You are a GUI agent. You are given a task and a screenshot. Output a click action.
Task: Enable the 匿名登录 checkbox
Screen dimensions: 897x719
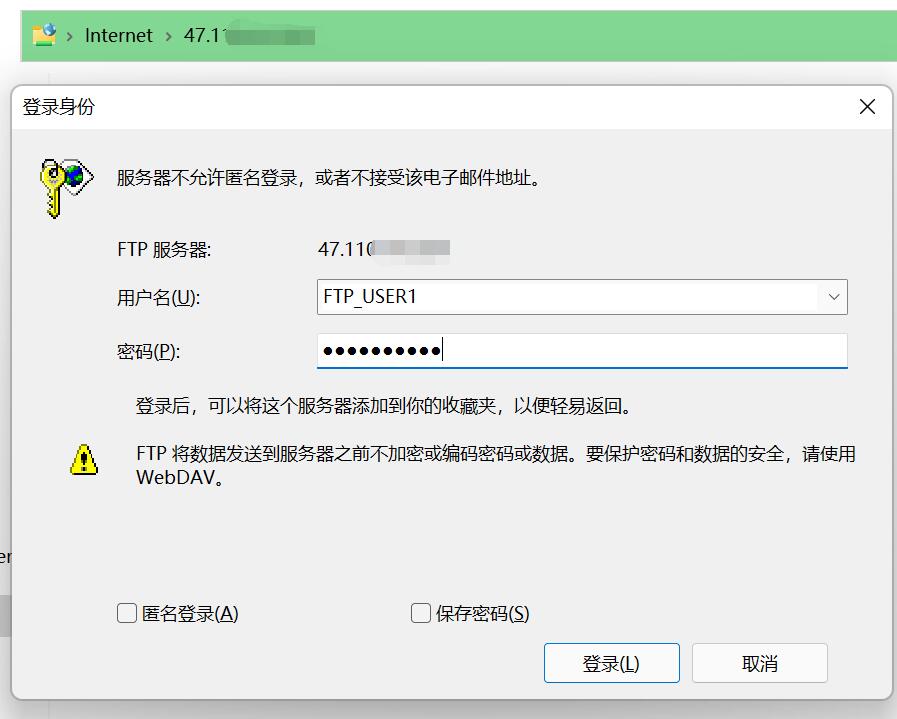coord(127,613)
